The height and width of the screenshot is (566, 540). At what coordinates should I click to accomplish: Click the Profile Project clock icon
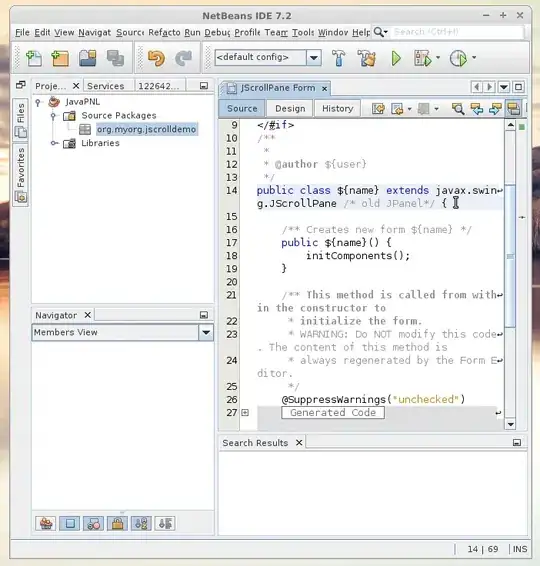[458, 58]
